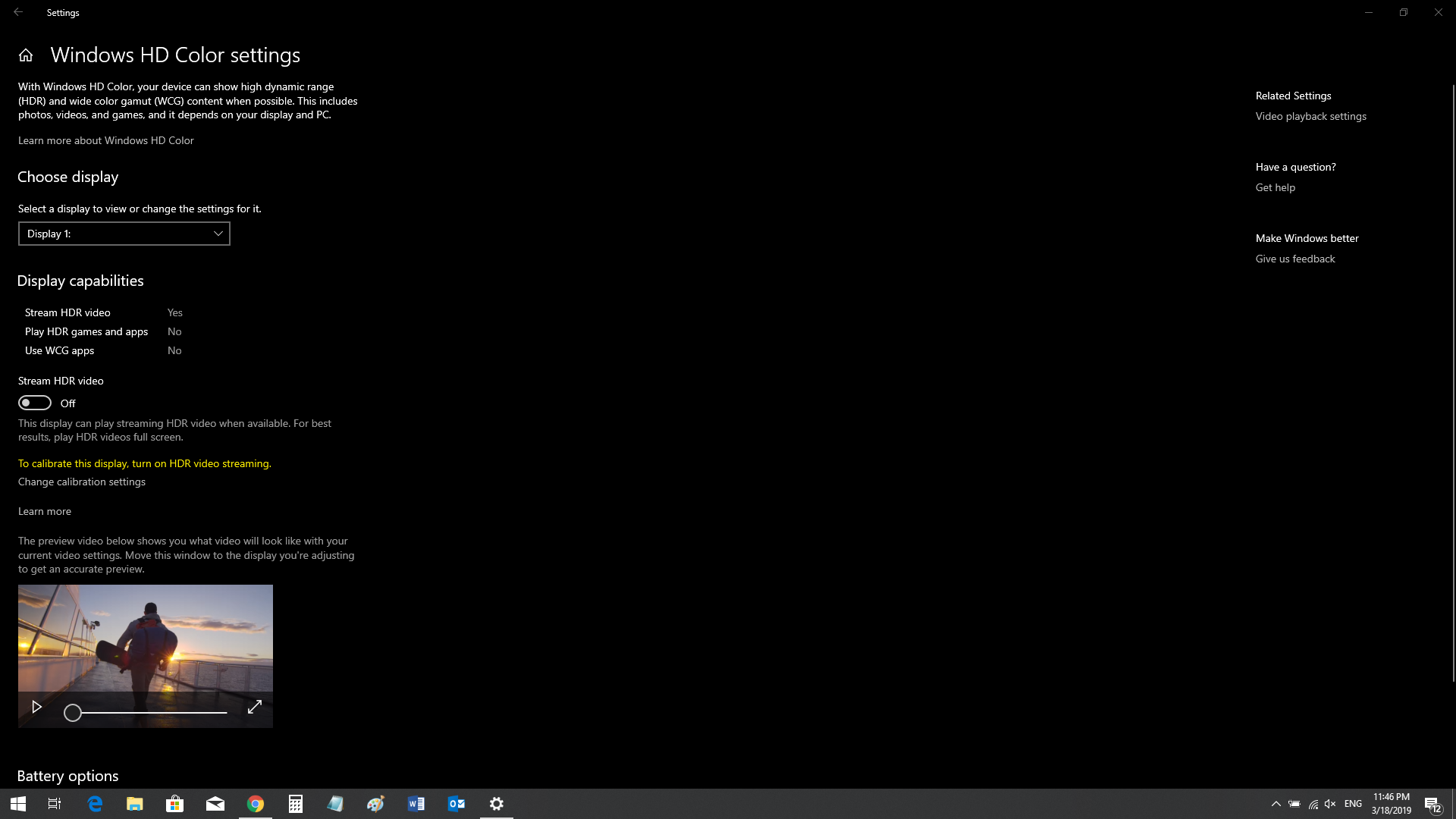The height and width of the screenshot is (819, 1456).
Task: Open Action Center notifications icon
Action: pyautogui.click(x=1432, y=804)
